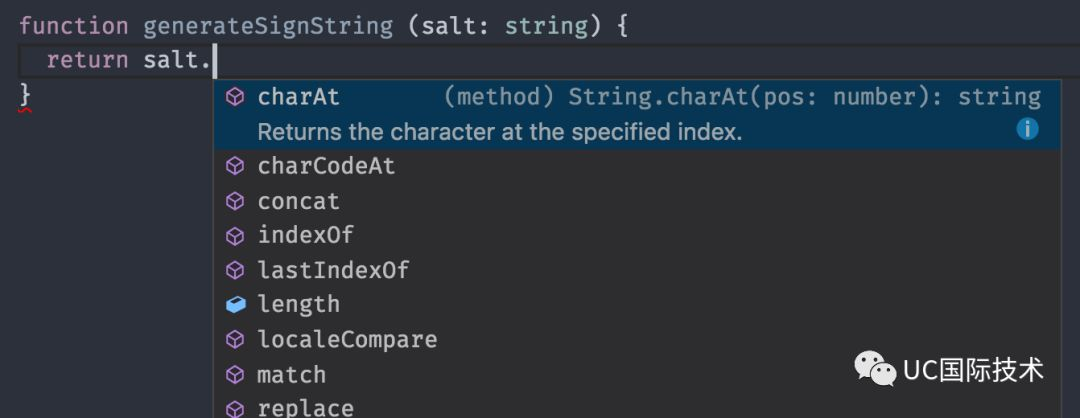
Task: Click the indexOf method cube icon
Action: [235, 236]
